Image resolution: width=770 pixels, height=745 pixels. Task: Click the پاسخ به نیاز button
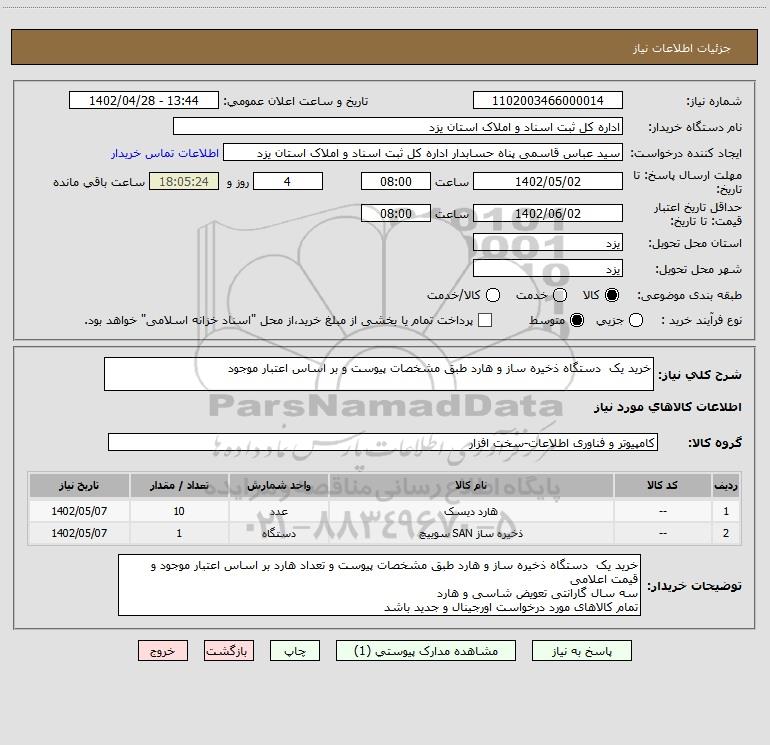click(x=581, y=651)
